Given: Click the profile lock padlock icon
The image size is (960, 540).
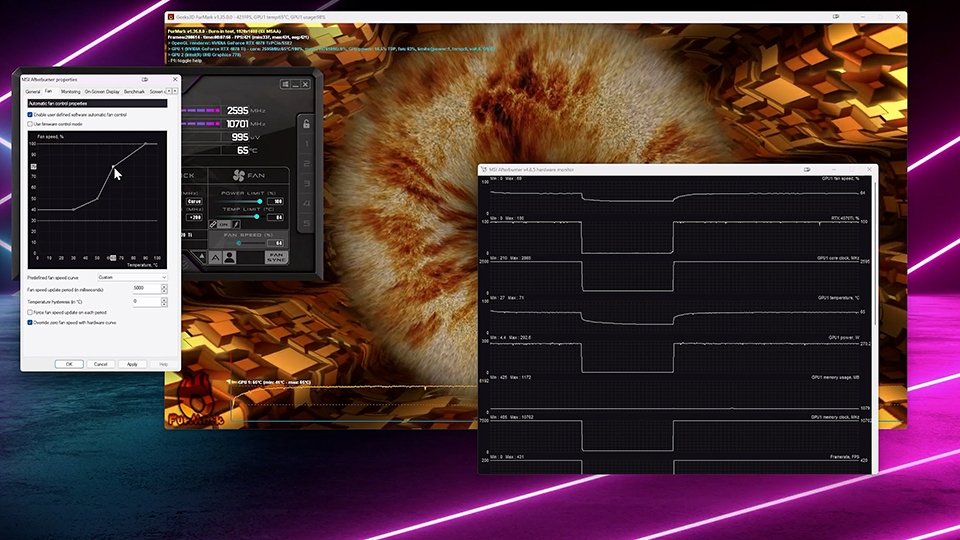Looking at the screenshot, I should point(307,123).
